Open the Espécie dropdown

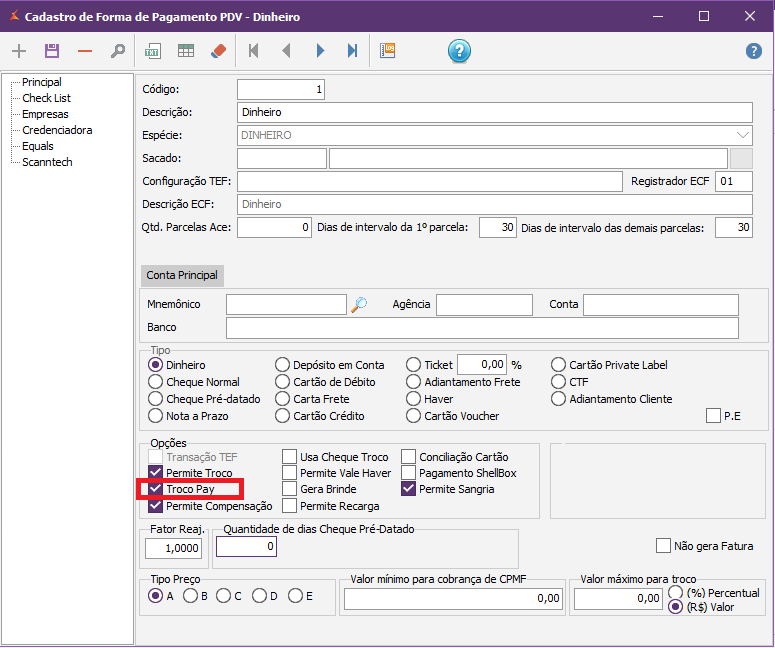pyautogui.click(x=743, y=135)
